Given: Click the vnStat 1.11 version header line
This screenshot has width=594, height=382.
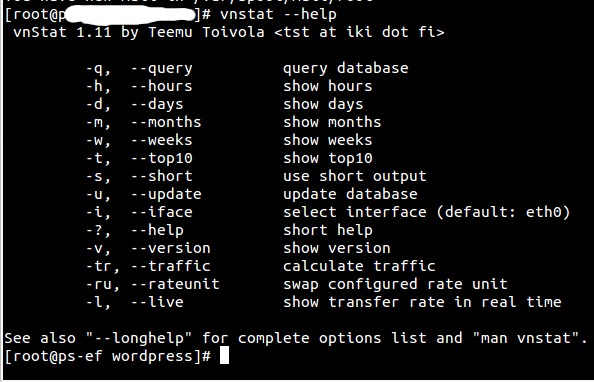Looking at the screenshot, I should coord(229,32).
